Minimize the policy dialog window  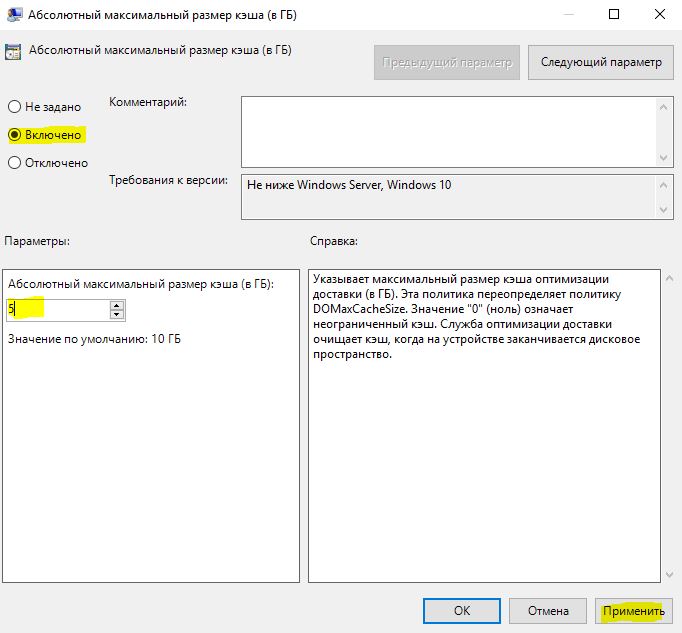pos(568,14)
